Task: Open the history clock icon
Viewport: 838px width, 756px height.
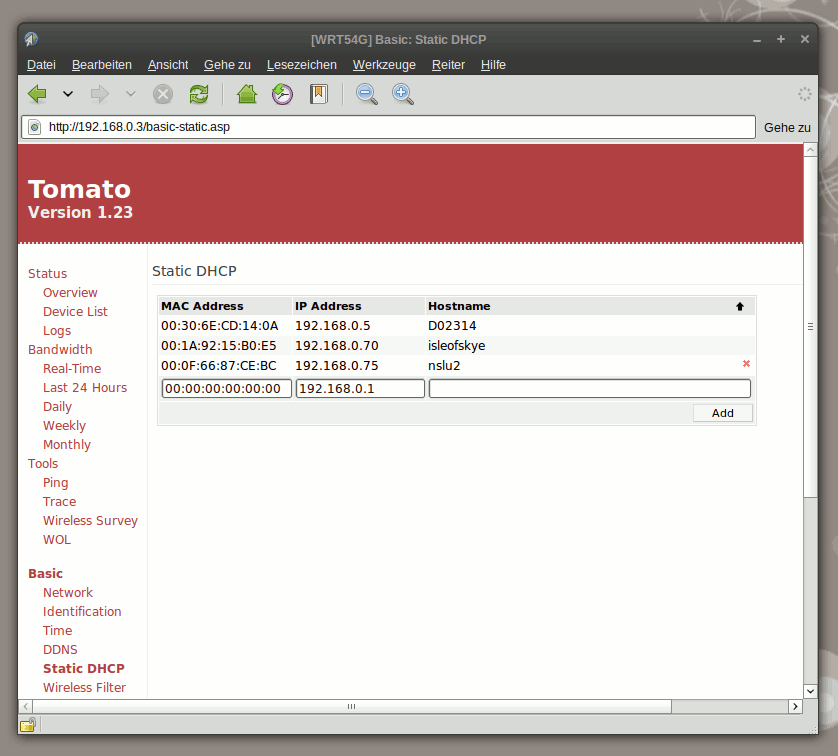Action: (x=282, y=94)
